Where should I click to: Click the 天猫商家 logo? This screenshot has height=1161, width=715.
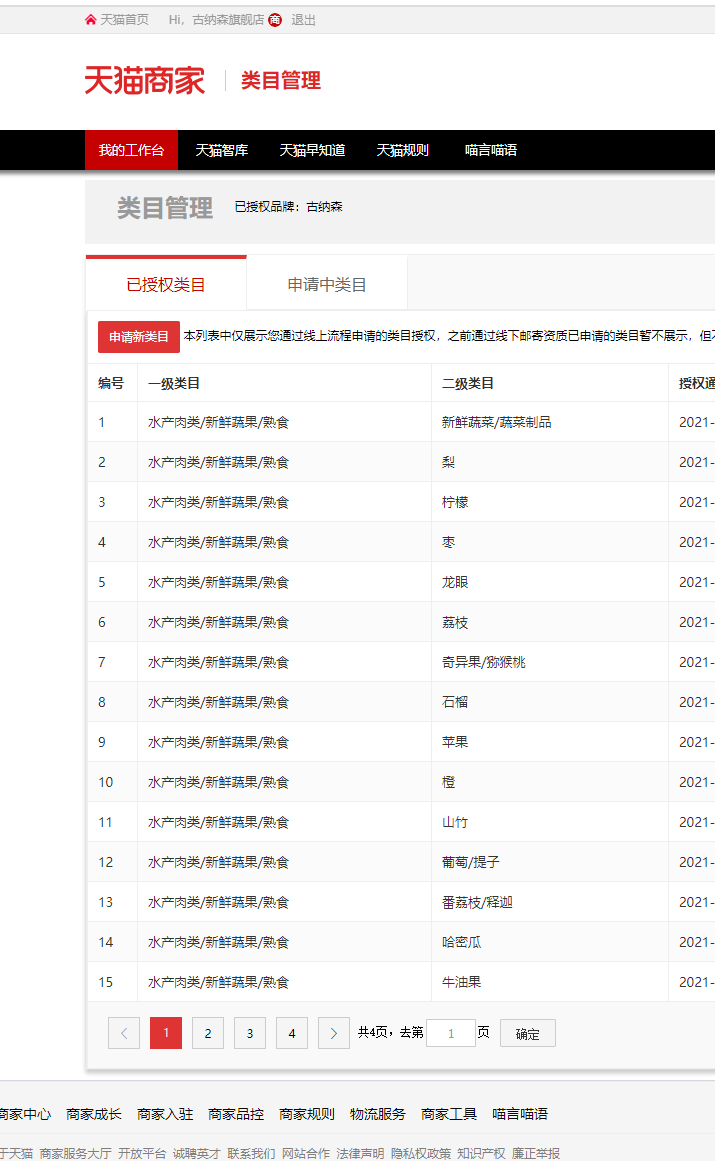tap(144, 80)
